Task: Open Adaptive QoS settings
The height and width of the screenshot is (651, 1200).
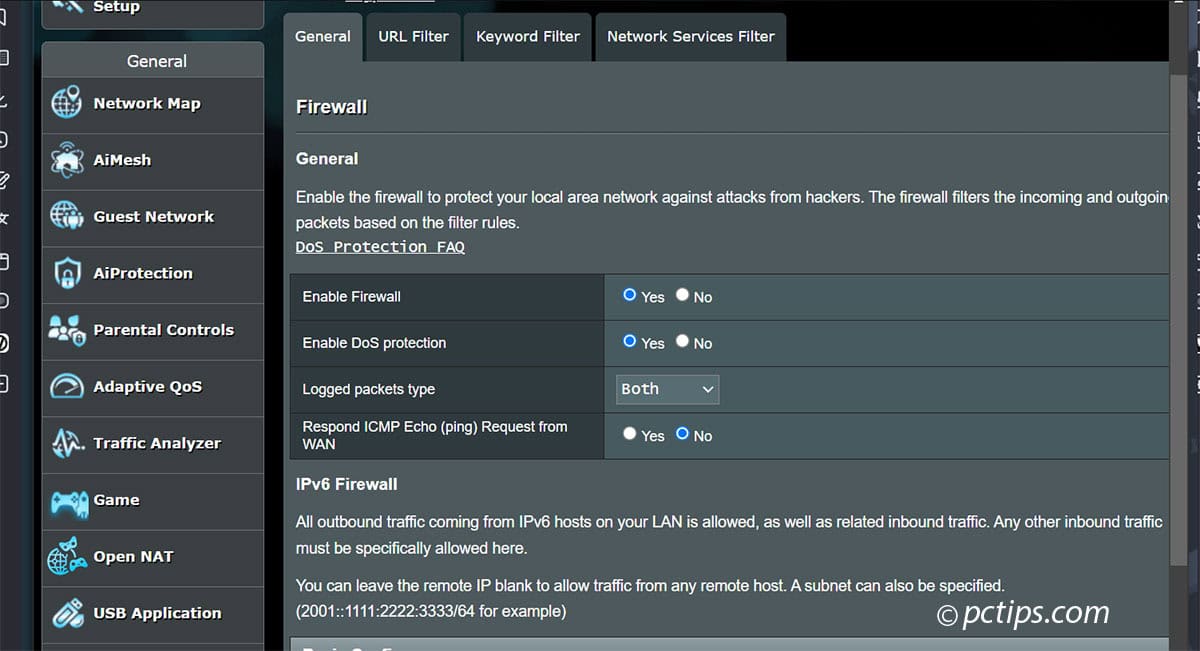Action: (x=68, y=388)
